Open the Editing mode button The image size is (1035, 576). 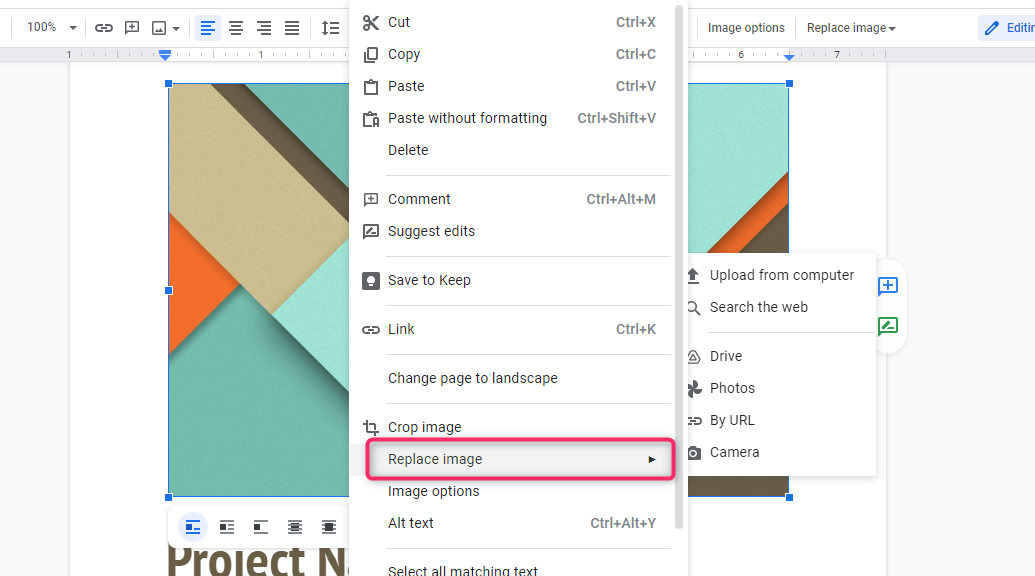[1007, 28]
